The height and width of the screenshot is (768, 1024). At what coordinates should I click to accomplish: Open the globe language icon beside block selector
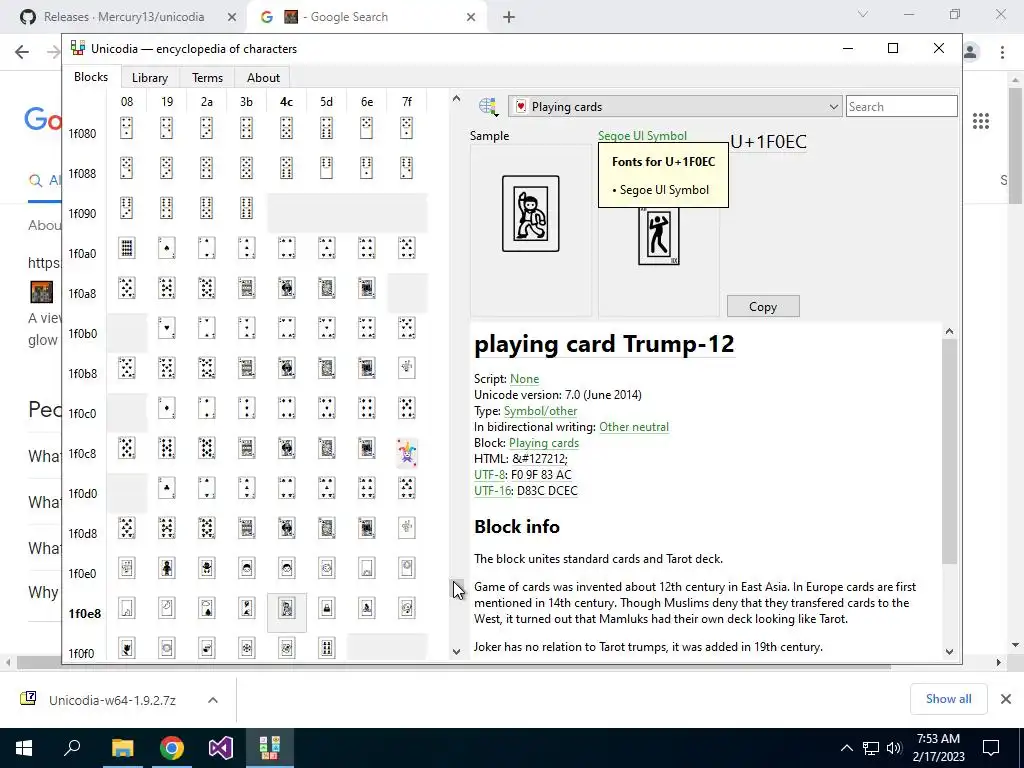click(x=487, y=106)
